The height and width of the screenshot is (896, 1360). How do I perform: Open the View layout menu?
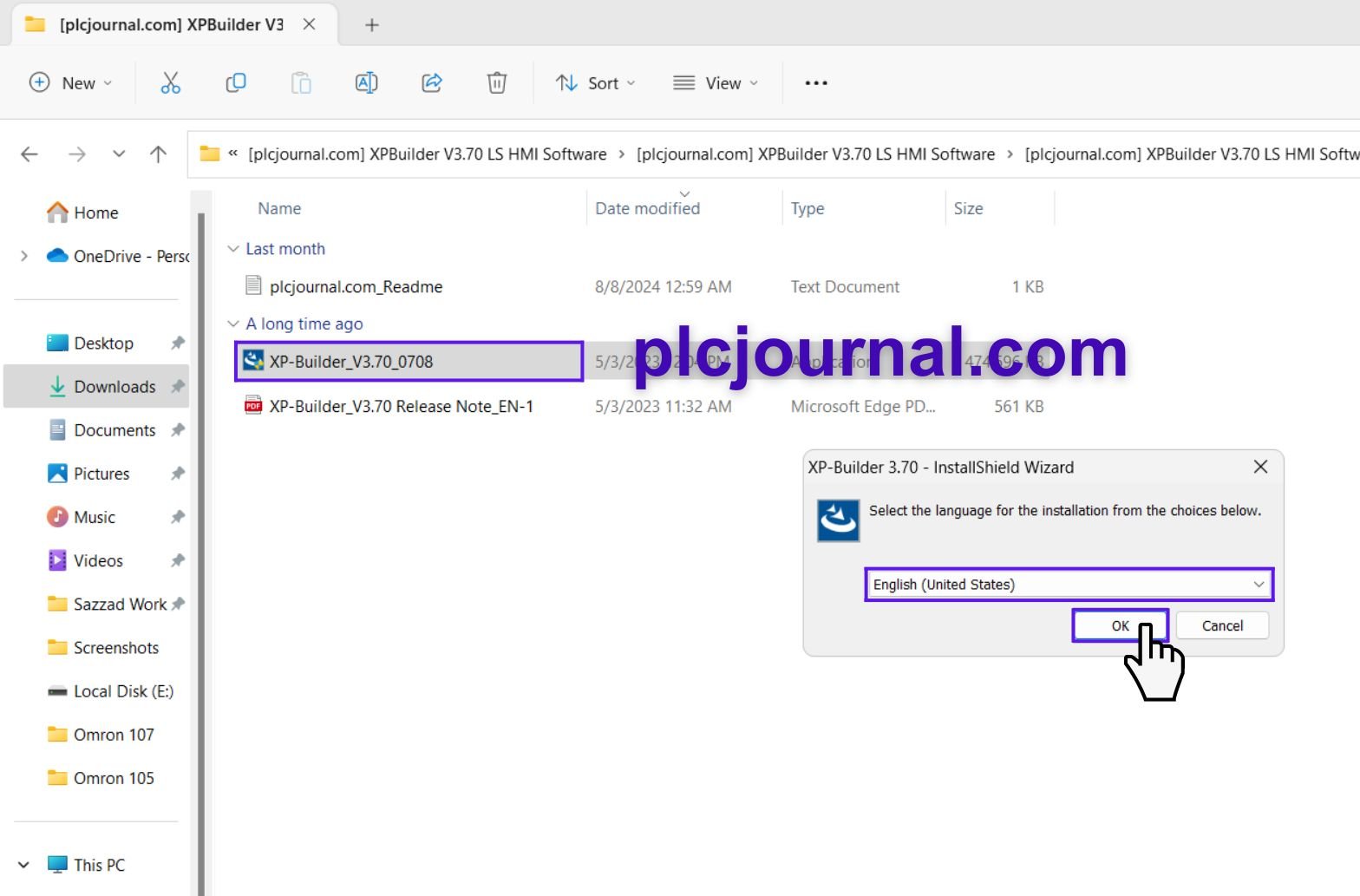click(716, 83)
